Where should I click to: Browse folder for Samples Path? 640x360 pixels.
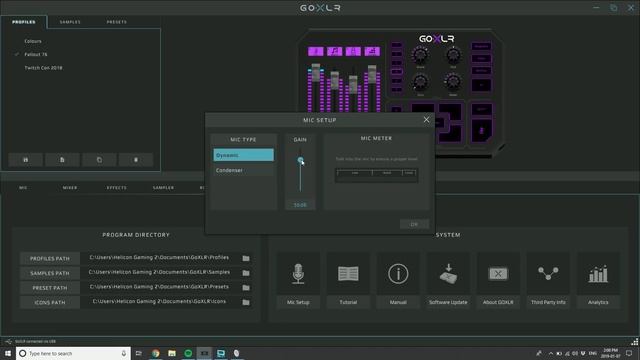tap(246, 273)
